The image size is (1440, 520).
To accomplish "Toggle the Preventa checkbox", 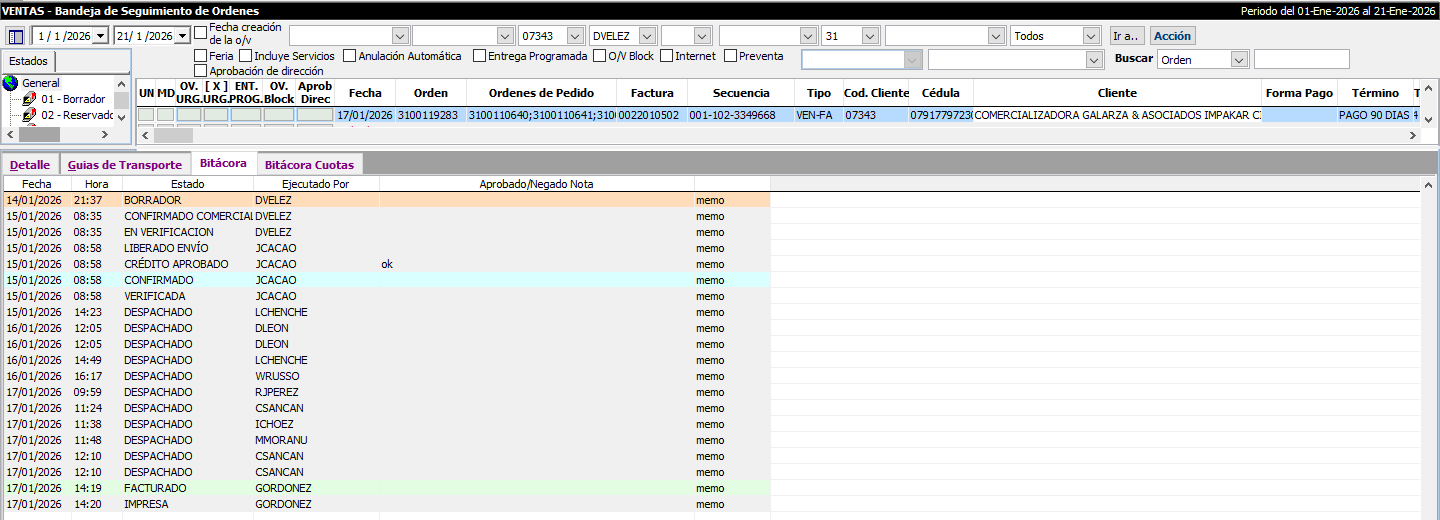I will tap(730, 56).
